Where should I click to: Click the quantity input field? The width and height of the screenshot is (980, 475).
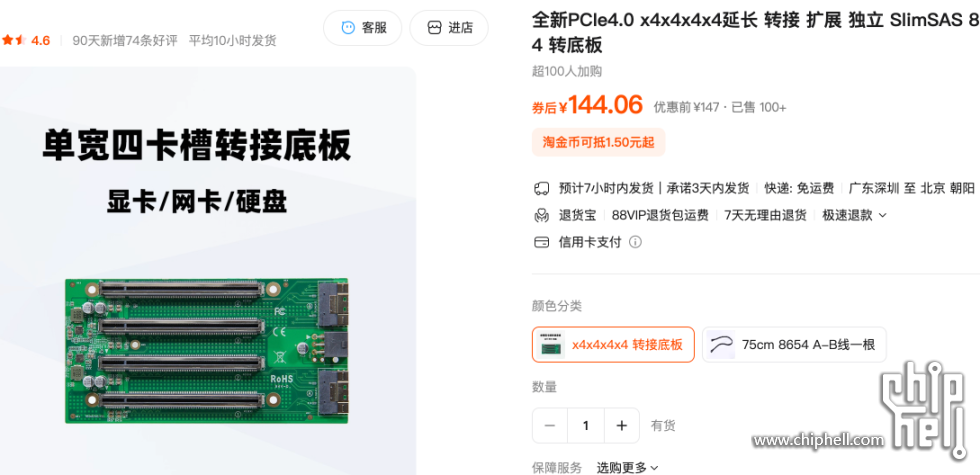(x=586, y=426)
